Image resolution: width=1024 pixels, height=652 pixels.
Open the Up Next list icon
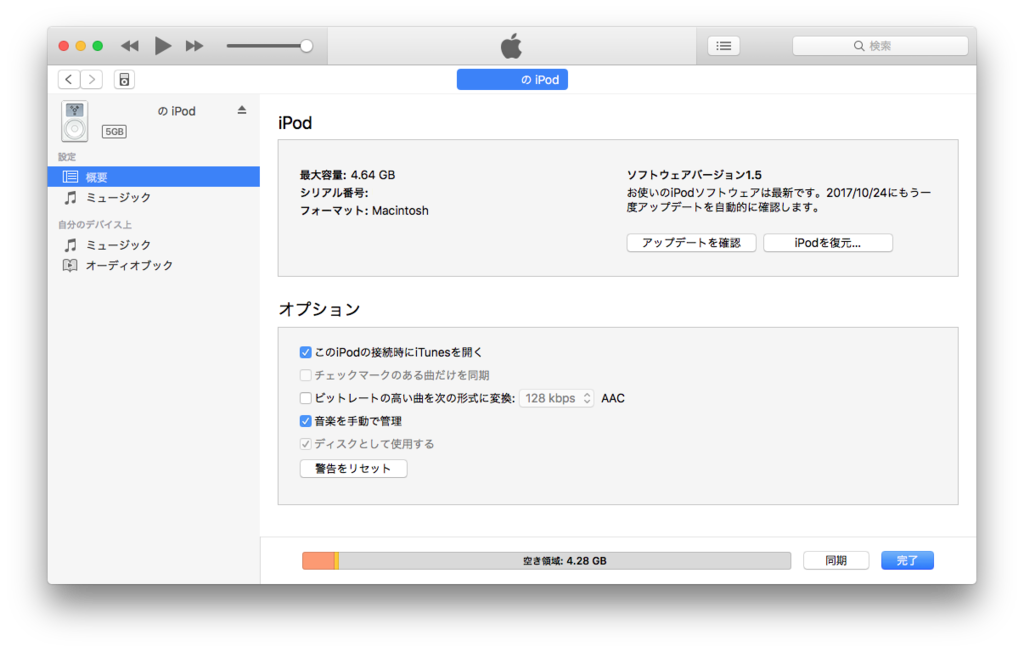coord(724,46)
